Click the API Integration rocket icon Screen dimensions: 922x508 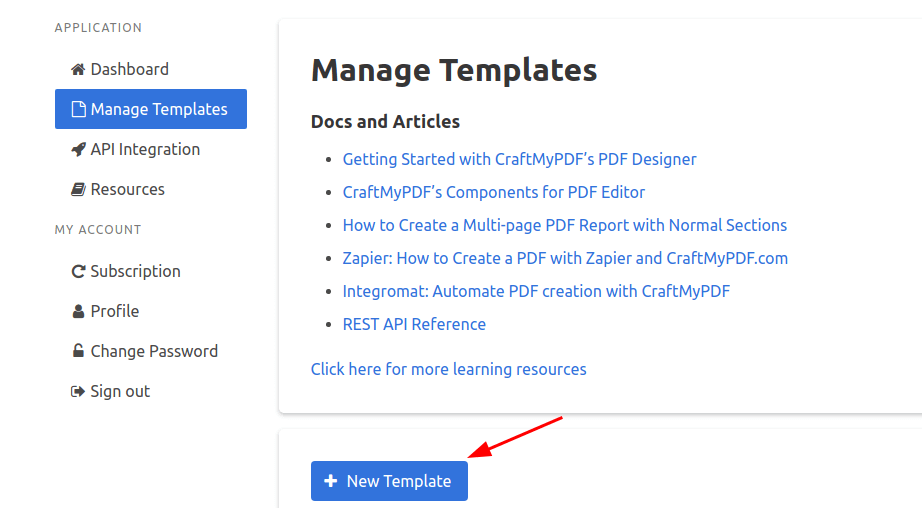pos(78,149)
